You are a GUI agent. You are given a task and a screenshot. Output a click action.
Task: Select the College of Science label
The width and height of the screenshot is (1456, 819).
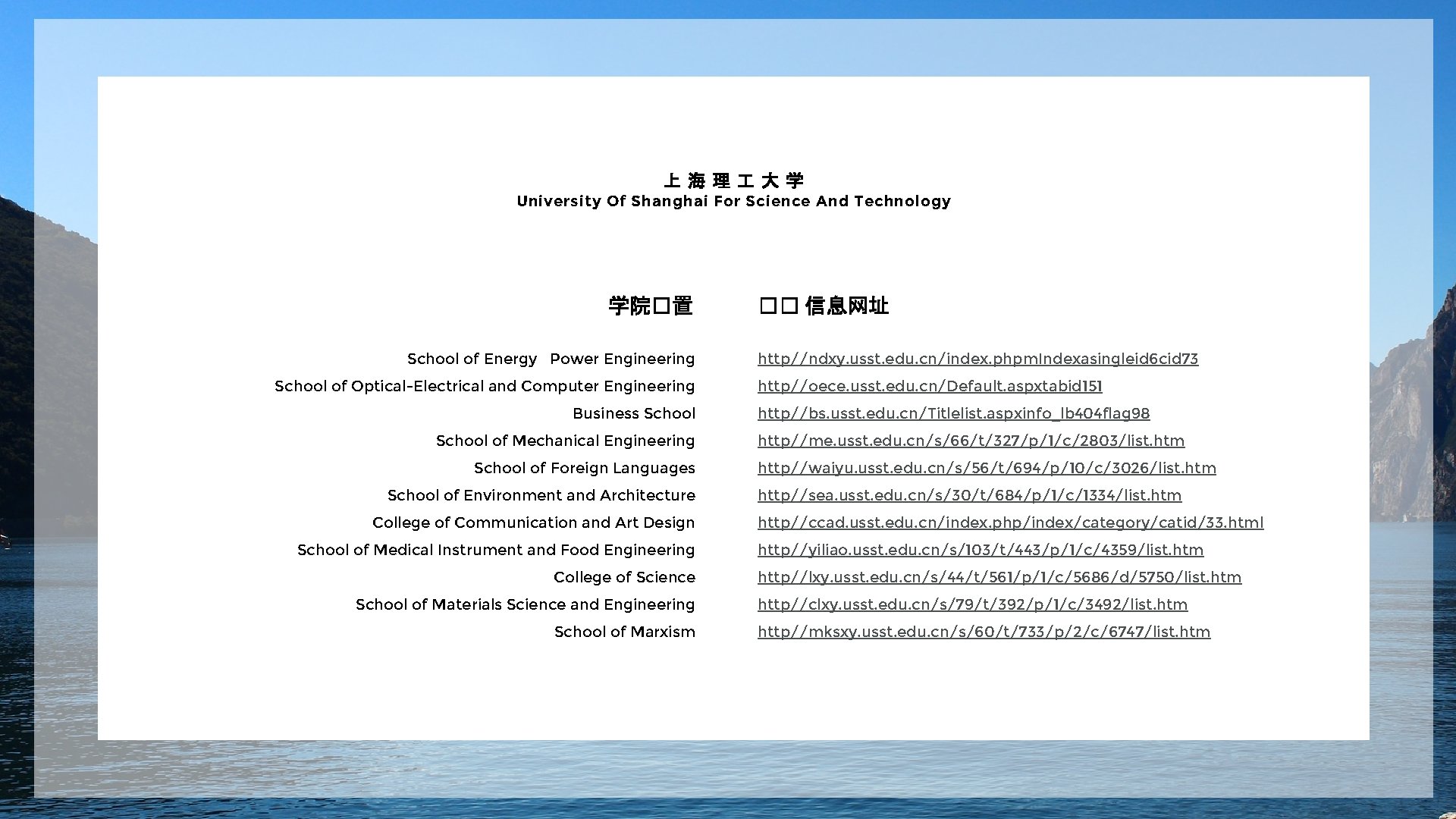(x=624, y=577)
